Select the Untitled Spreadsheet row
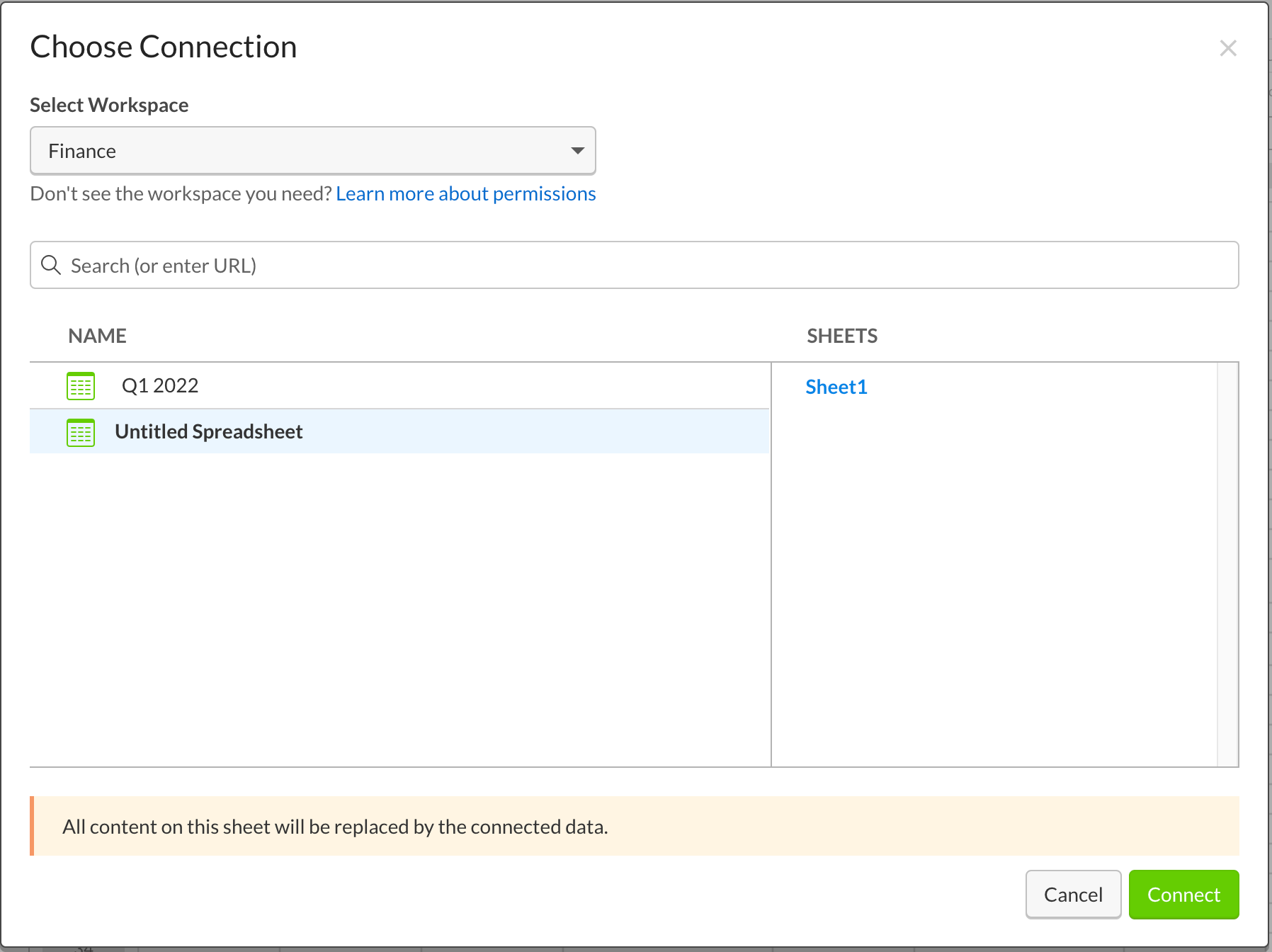Image resolution: width=1272 pixels, height=952 pixels. tap(354, 432)
